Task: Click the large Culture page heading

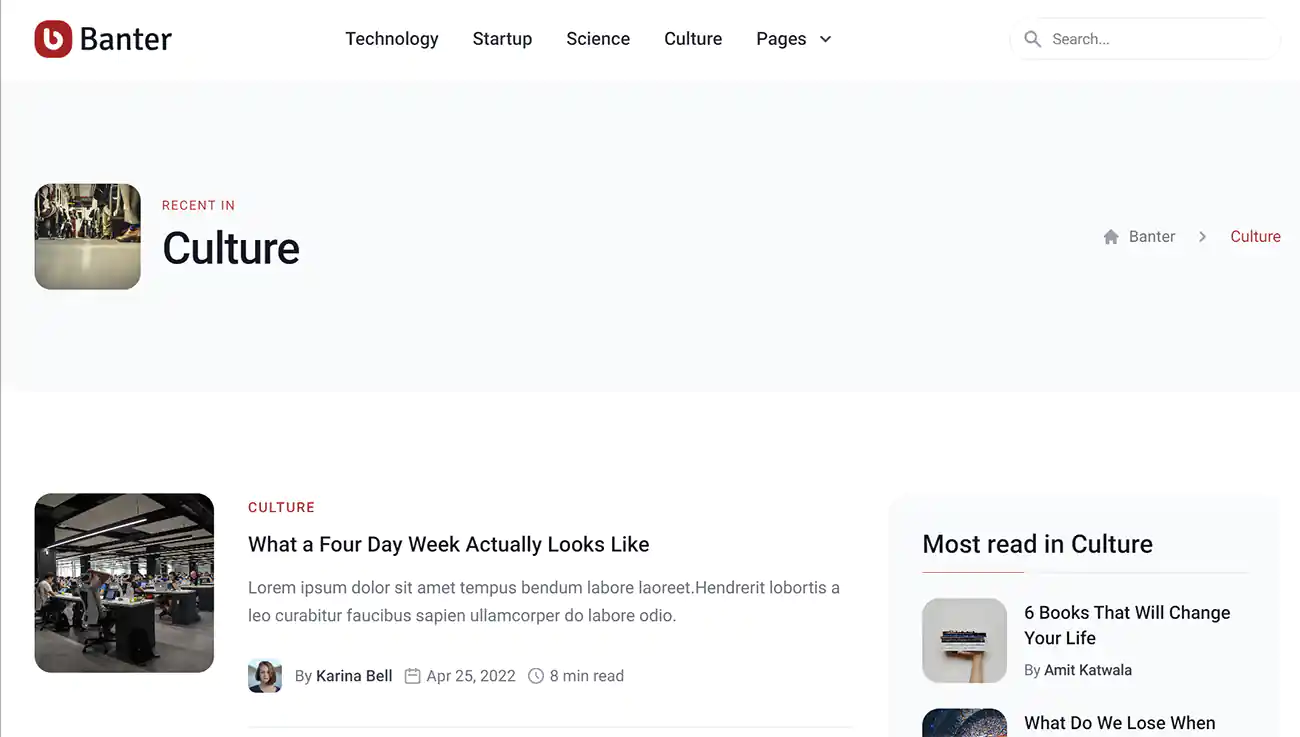Action: point(231,248)
